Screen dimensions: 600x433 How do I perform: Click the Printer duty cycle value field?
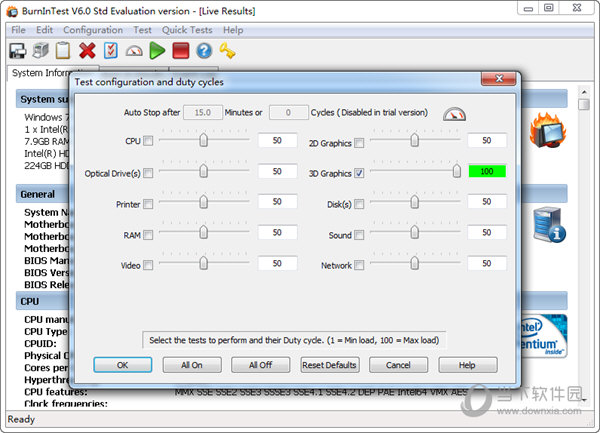point(277,202)
